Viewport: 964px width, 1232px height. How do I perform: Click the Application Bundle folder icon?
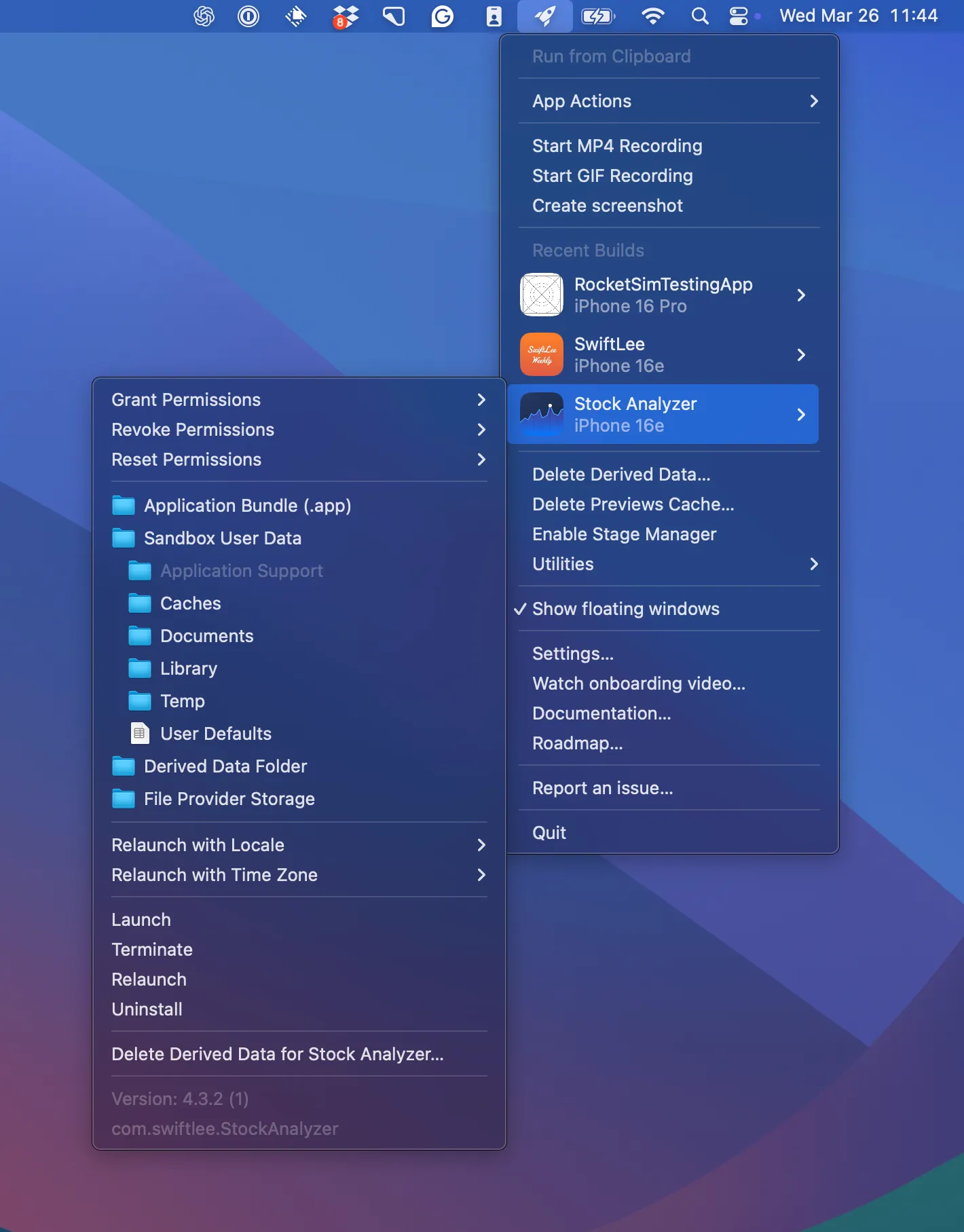(x=124, y=506)
